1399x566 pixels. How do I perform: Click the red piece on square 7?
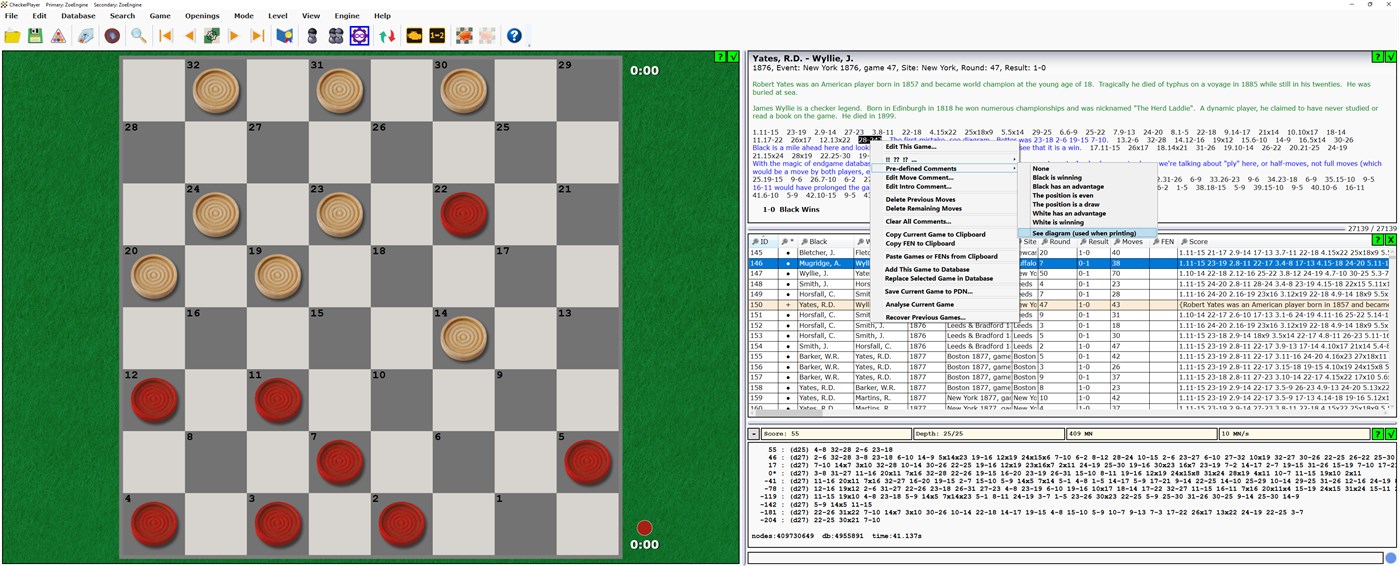[340, 463]
